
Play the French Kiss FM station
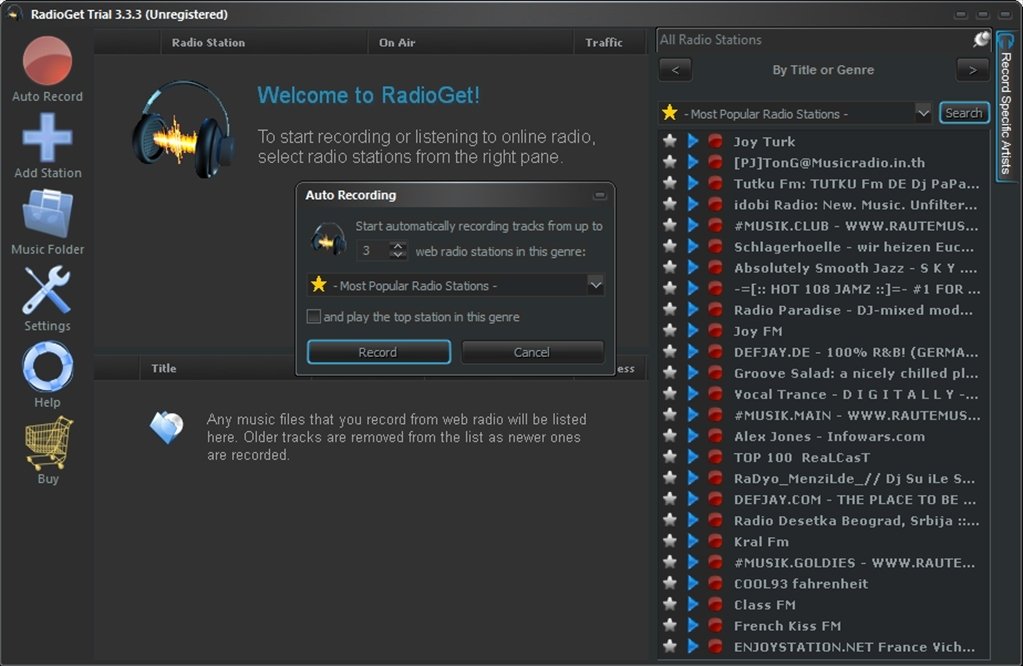(x=693, y=625)
